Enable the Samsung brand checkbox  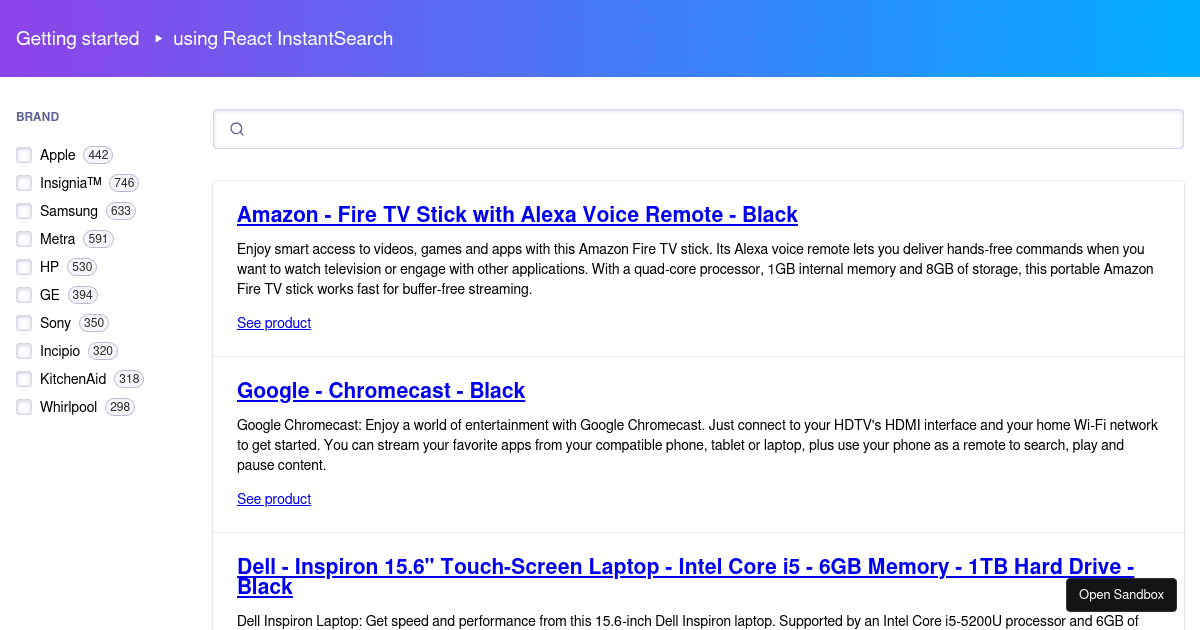click(24, 211)
